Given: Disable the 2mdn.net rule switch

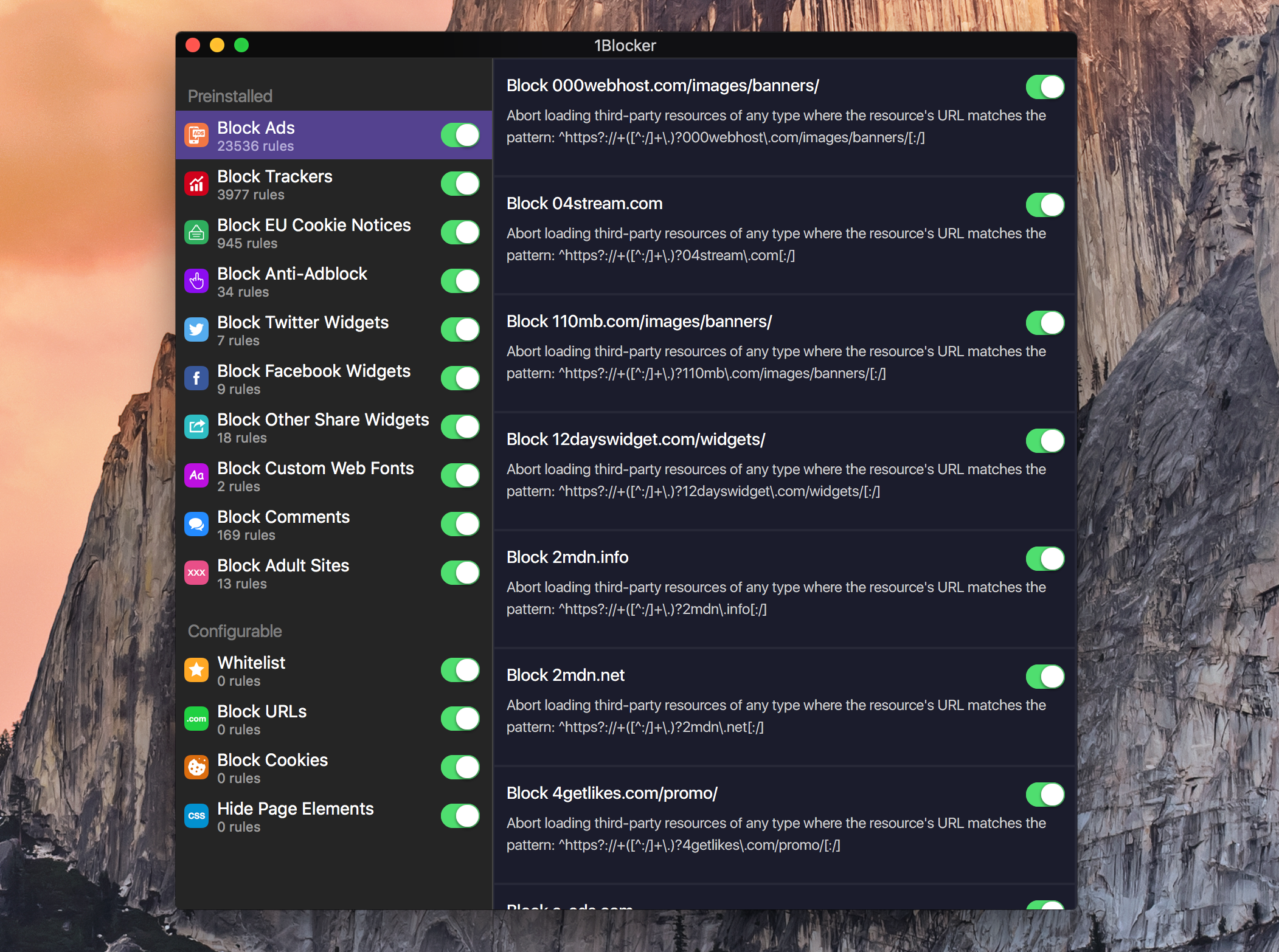Looking at the screenshot, I should (x=1045, y=677).
